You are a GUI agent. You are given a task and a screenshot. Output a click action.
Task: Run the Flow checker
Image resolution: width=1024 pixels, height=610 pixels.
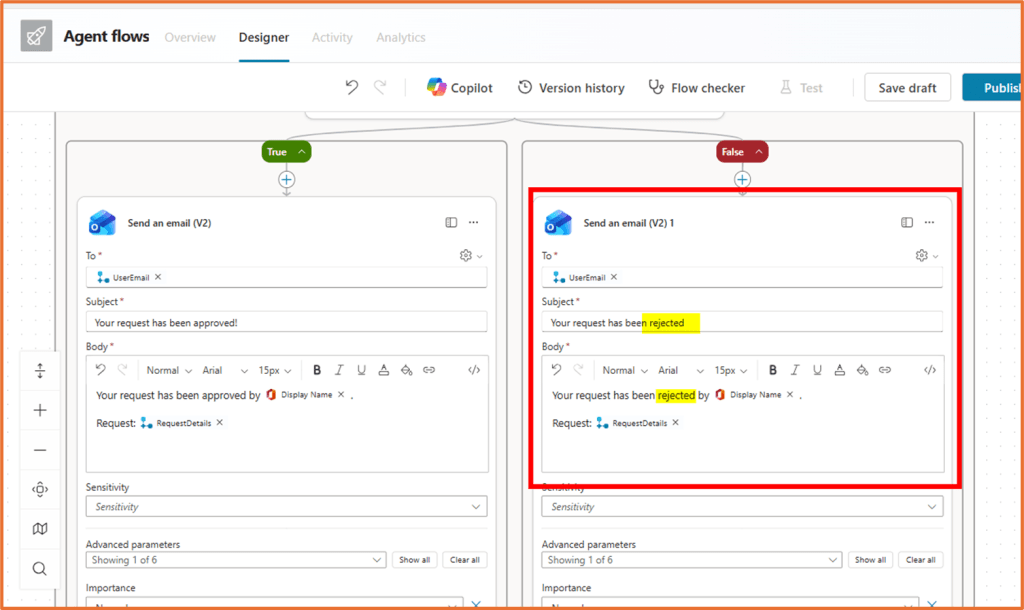pos(697,87)
